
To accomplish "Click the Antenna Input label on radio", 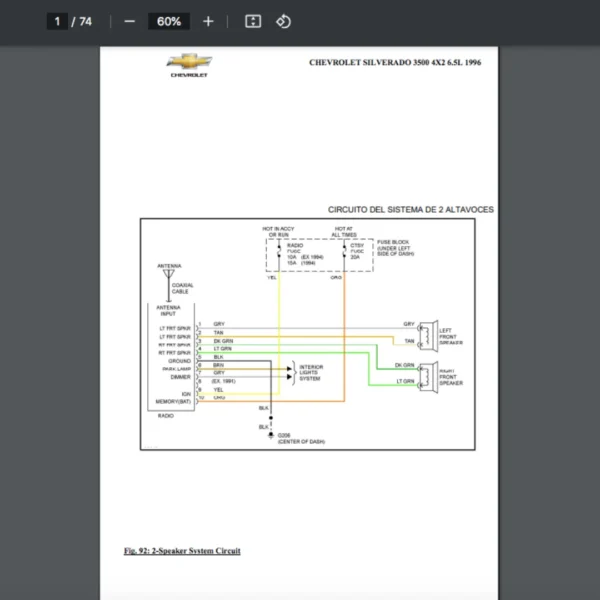I will (x=166, y=311).
